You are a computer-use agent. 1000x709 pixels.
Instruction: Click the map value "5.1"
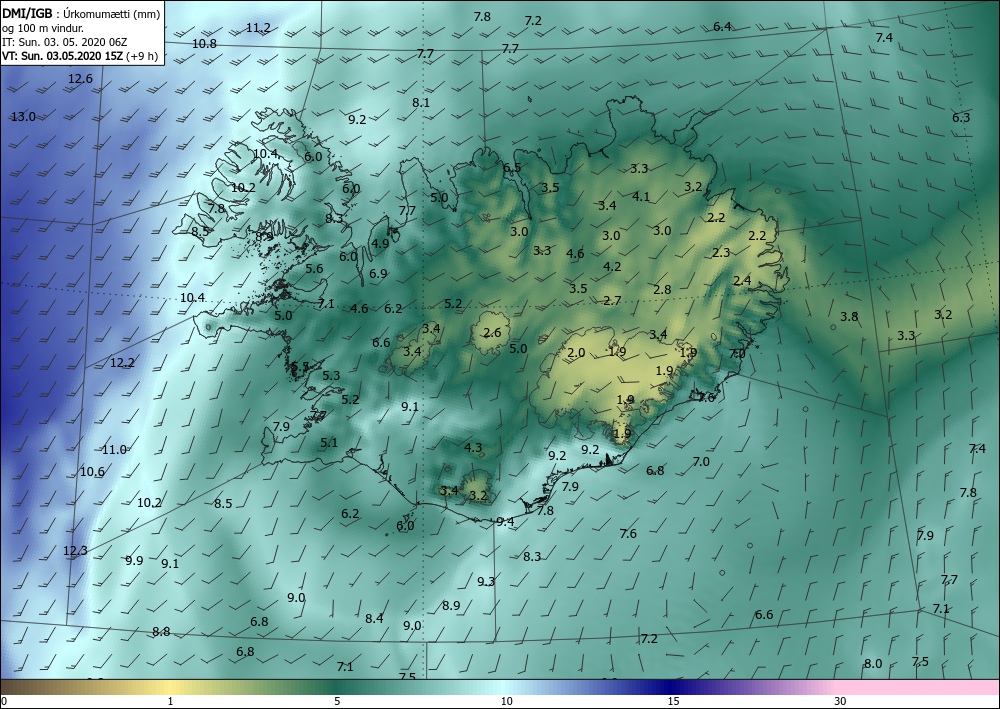tap(329, 442)
